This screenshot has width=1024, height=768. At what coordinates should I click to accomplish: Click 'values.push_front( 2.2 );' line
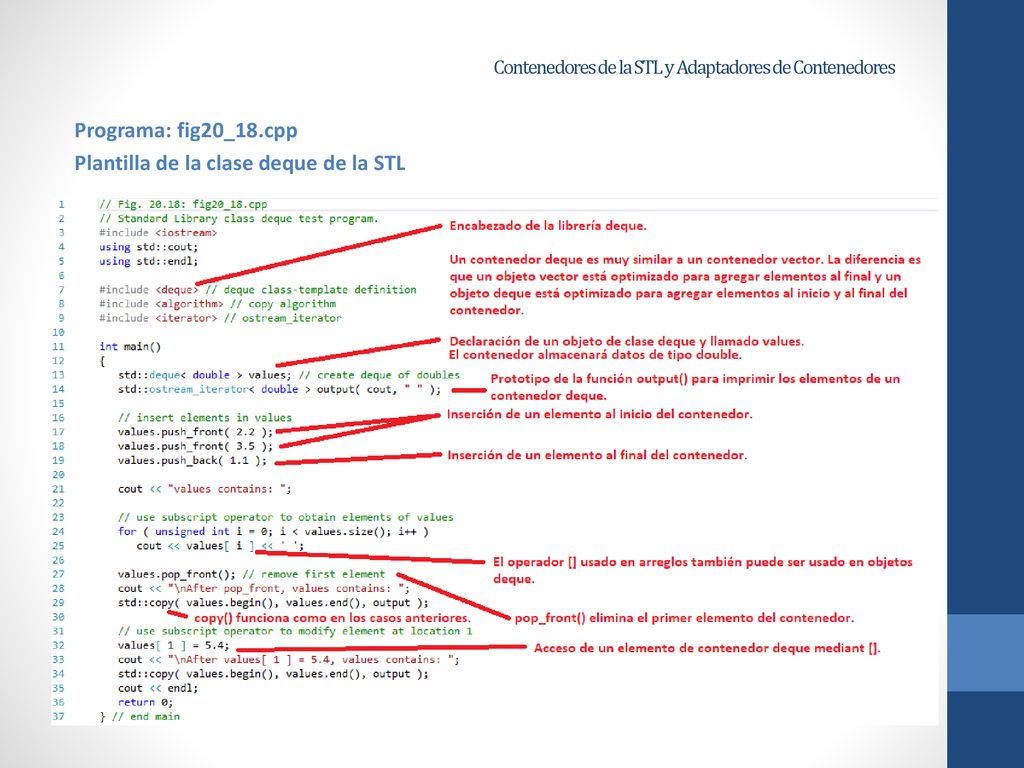(195, 432)
